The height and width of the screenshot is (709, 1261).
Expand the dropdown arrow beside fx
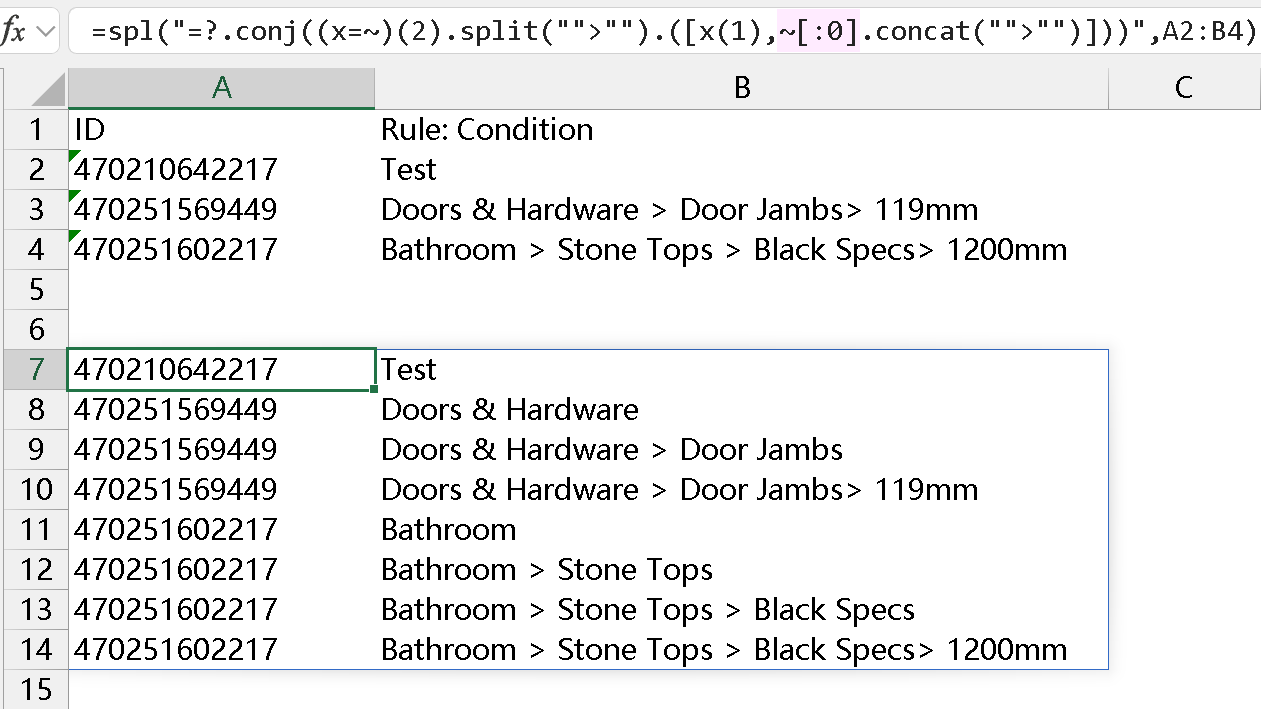coord(46,32)
